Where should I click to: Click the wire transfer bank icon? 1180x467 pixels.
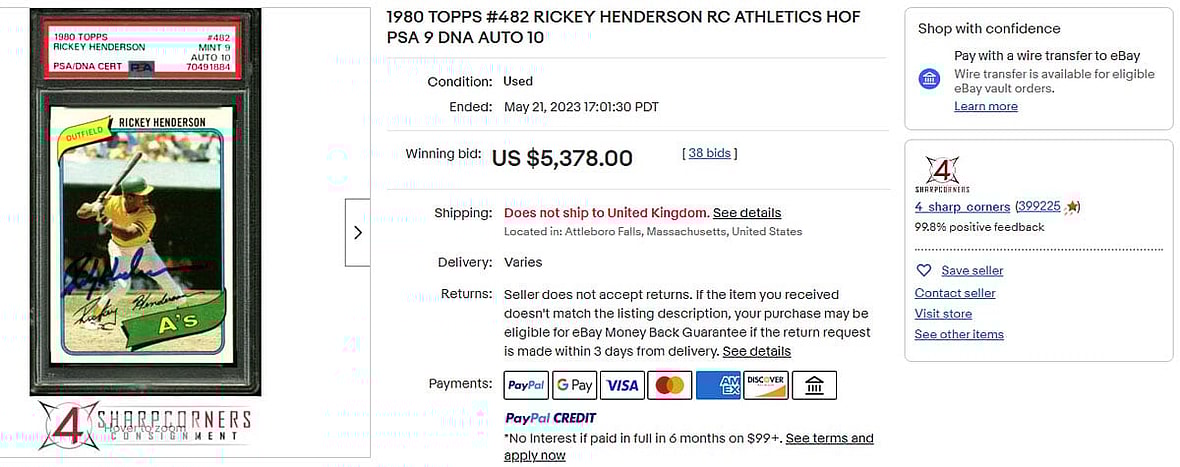(x=930, y=79)
